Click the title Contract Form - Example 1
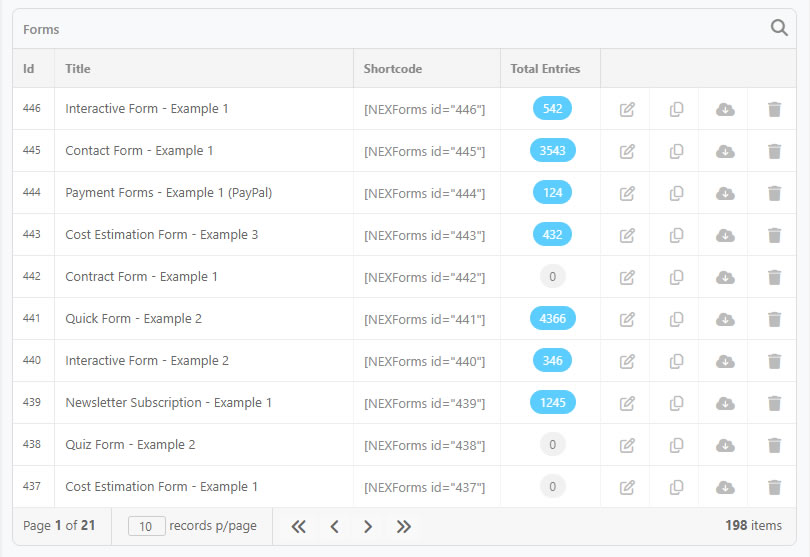This screenshot has height=557, width=810. click(141, 276)
